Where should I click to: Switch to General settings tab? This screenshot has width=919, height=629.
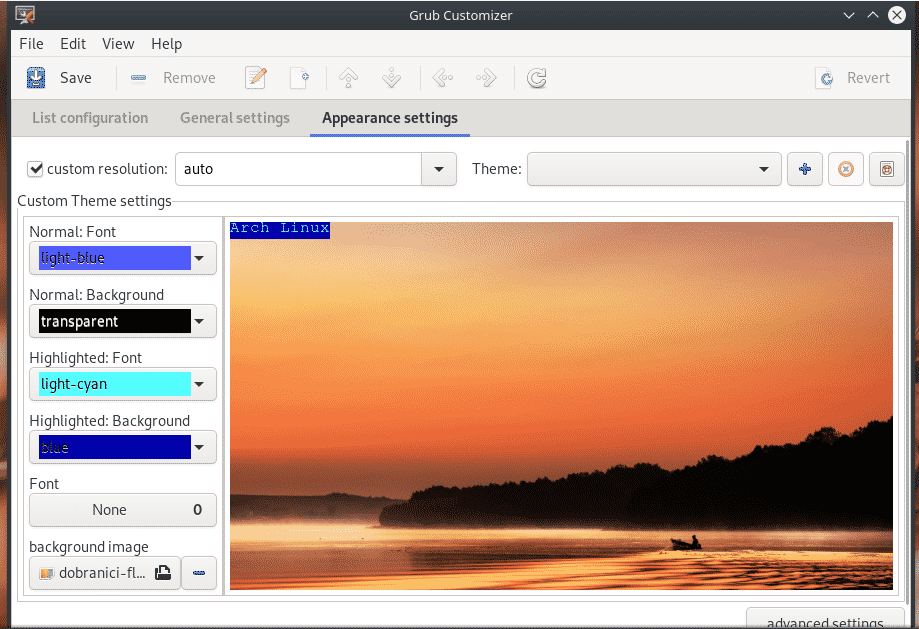(234, 118)
